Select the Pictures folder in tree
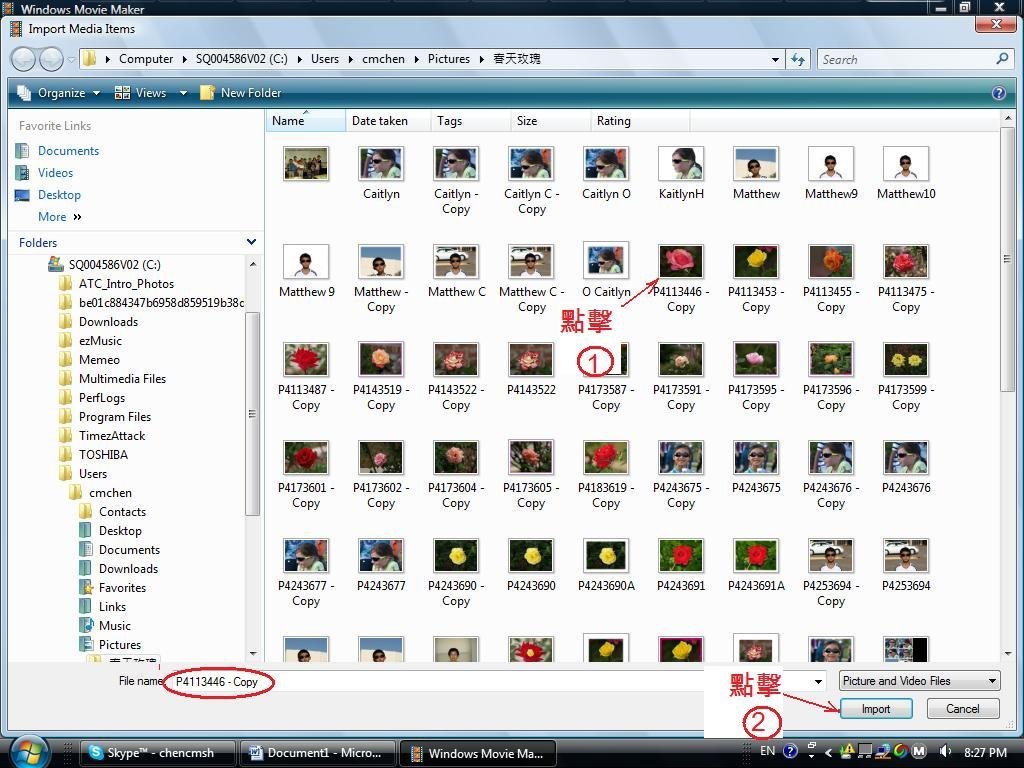 120,645
